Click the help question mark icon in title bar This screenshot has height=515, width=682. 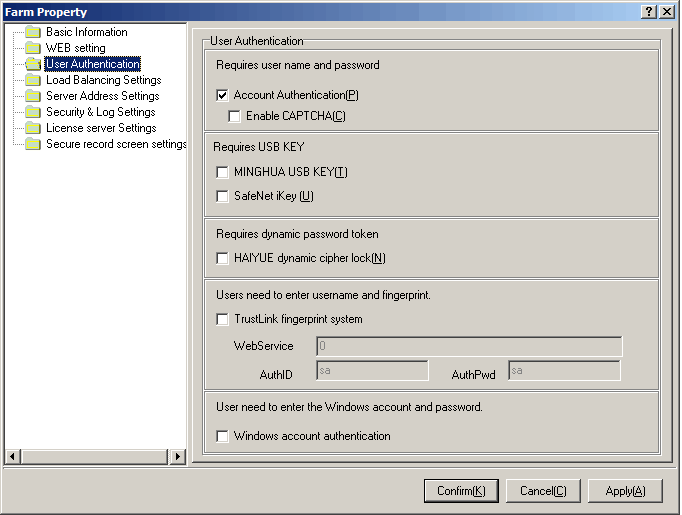pyautogui.click(x=649, y=11)
